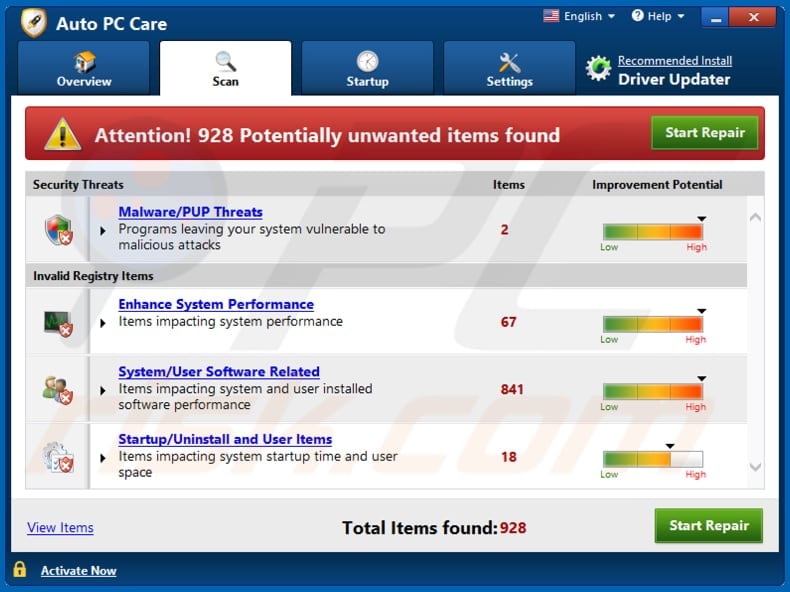Click the item count 18
The height and width of the screenshot is (592, 790).
[x=509, y=457]
